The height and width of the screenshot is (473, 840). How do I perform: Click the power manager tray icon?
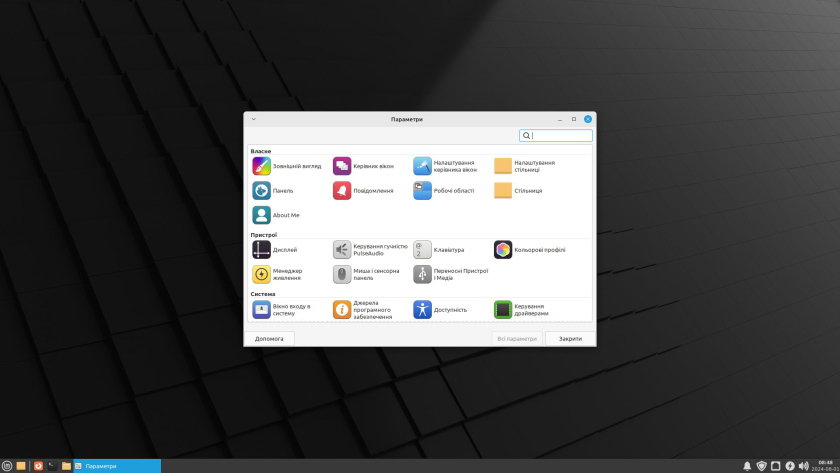(x=790, y=466)
